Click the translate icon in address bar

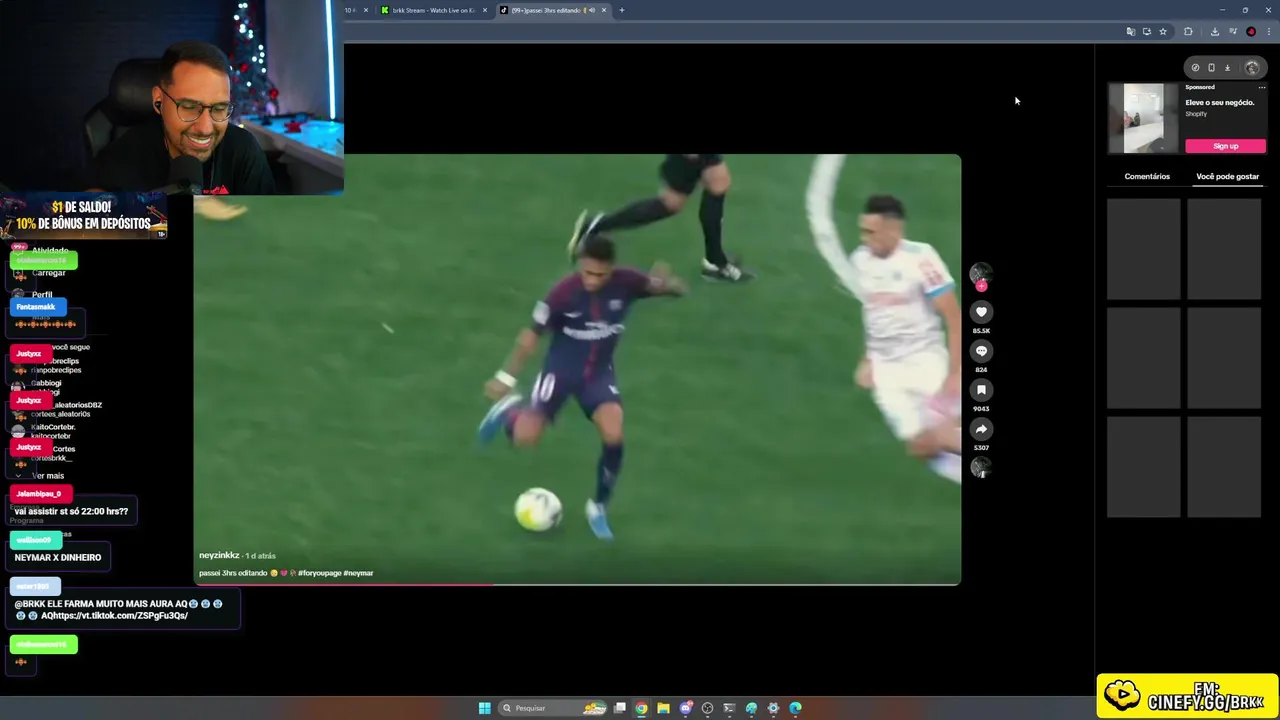click(x=1130, y=32)
